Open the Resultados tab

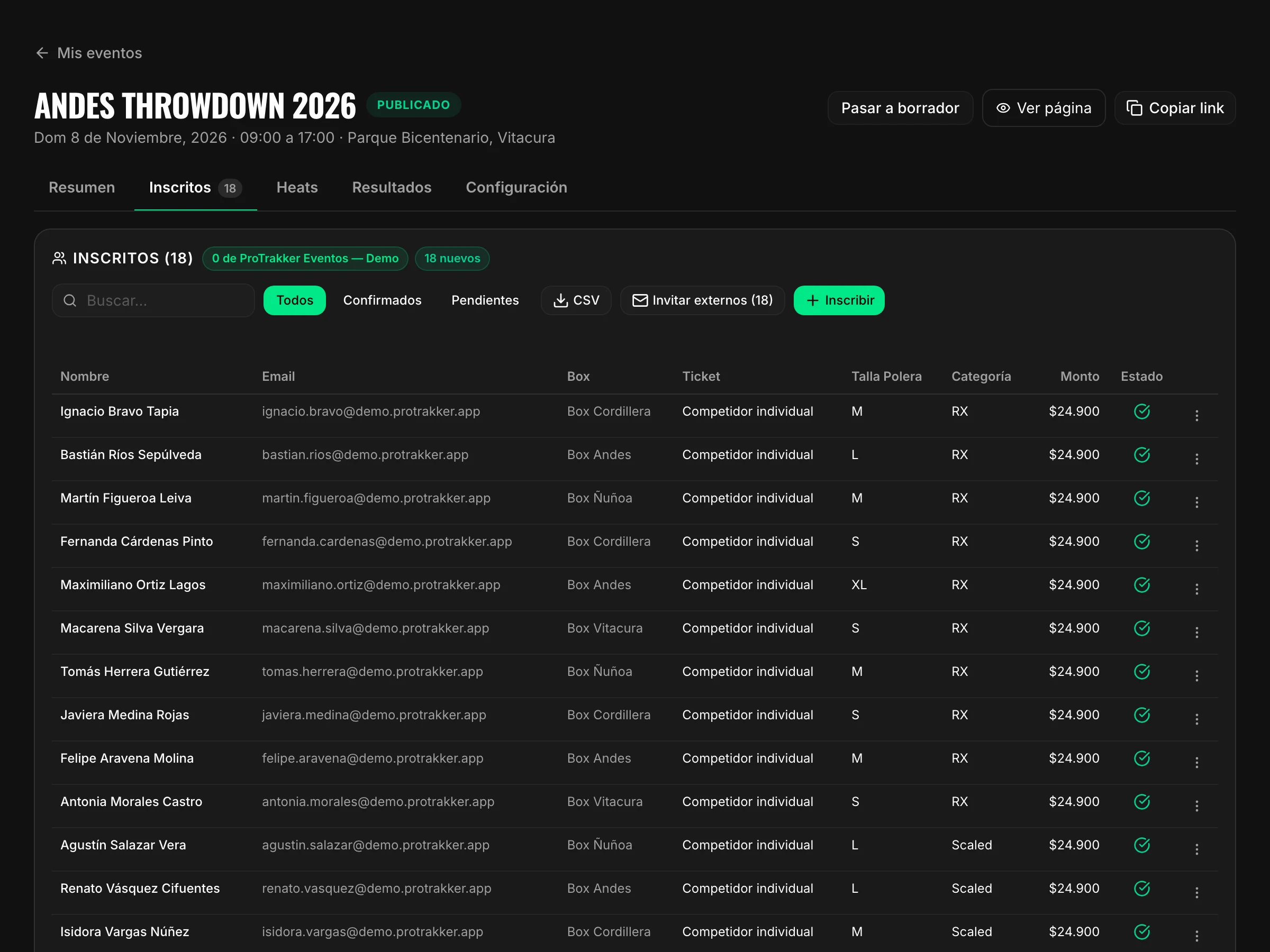click(x=392, y=188)
